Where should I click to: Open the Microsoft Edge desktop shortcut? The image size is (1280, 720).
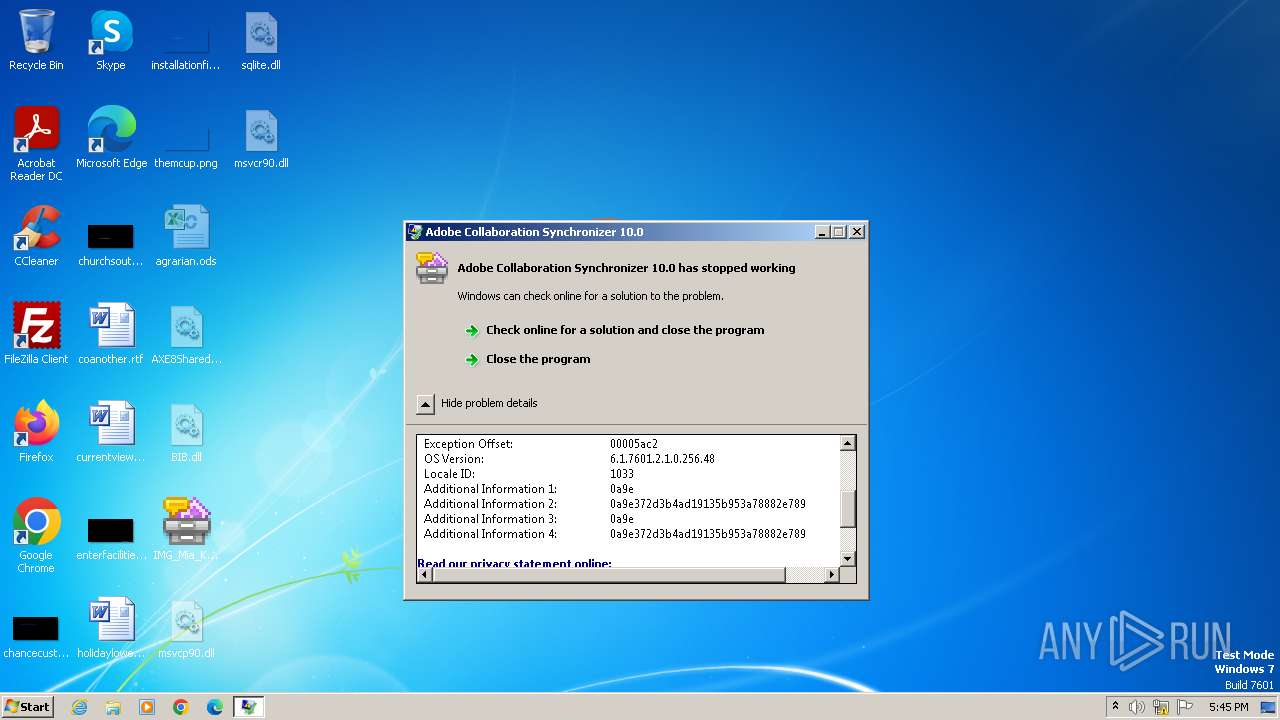111,138
